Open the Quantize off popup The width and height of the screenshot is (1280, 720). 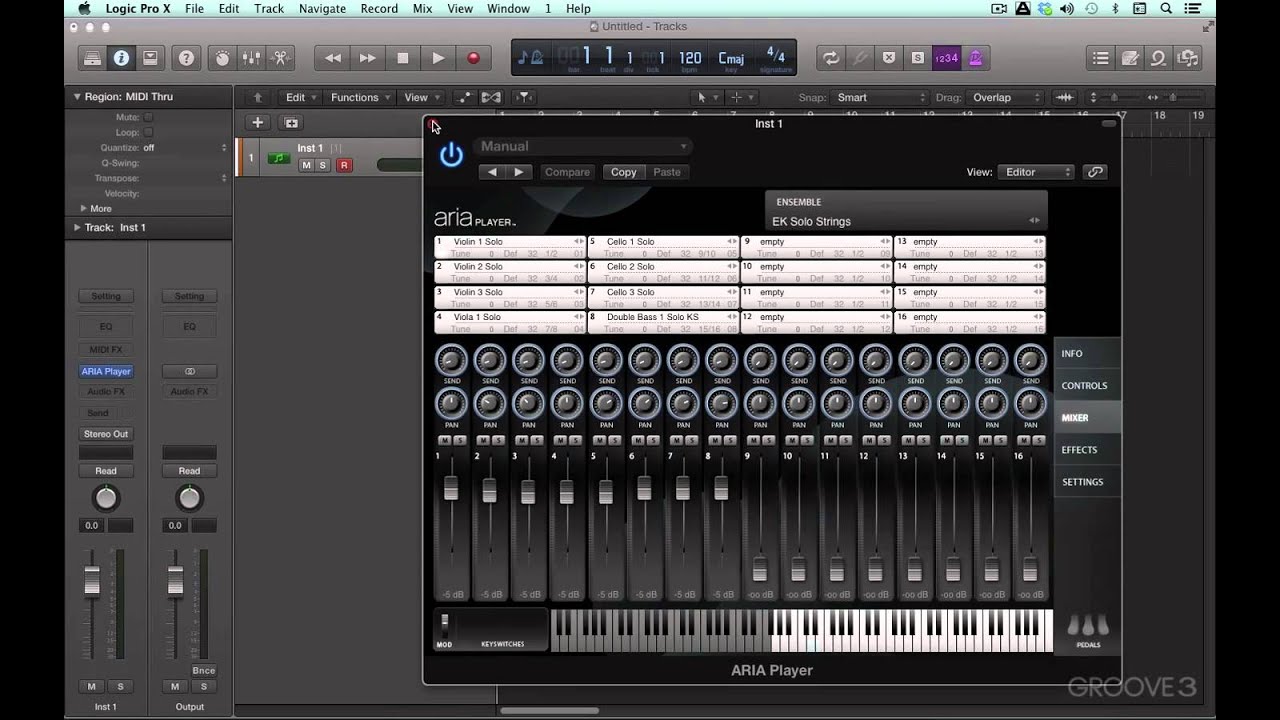[185, 147]
